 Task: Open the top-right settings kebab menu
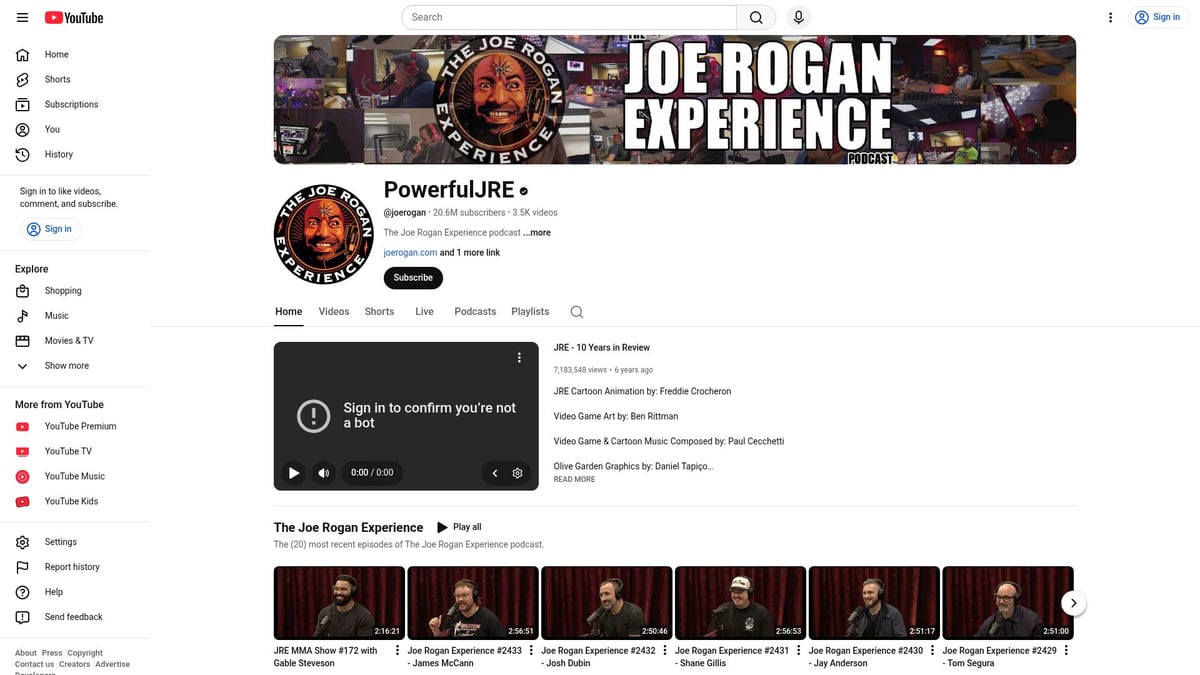point(1110,17)
